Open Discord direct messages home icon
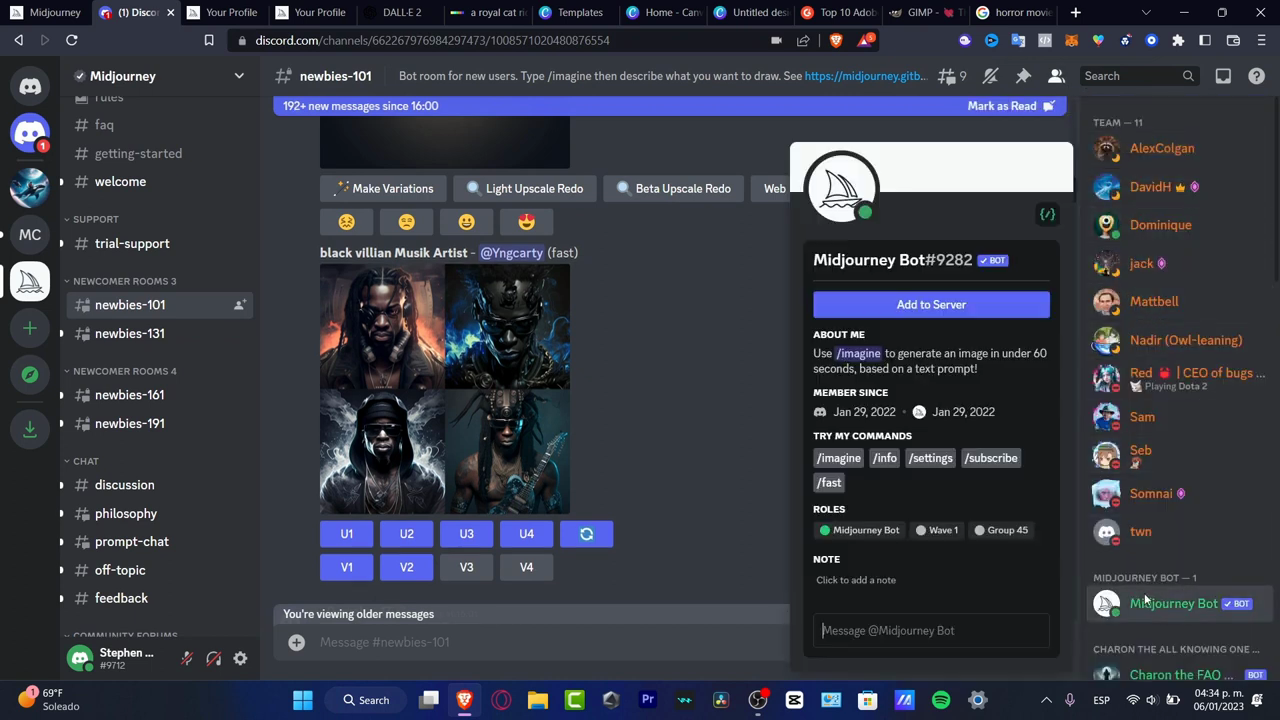This screenshot has height=720, width=1280. [x=30, y=87]
